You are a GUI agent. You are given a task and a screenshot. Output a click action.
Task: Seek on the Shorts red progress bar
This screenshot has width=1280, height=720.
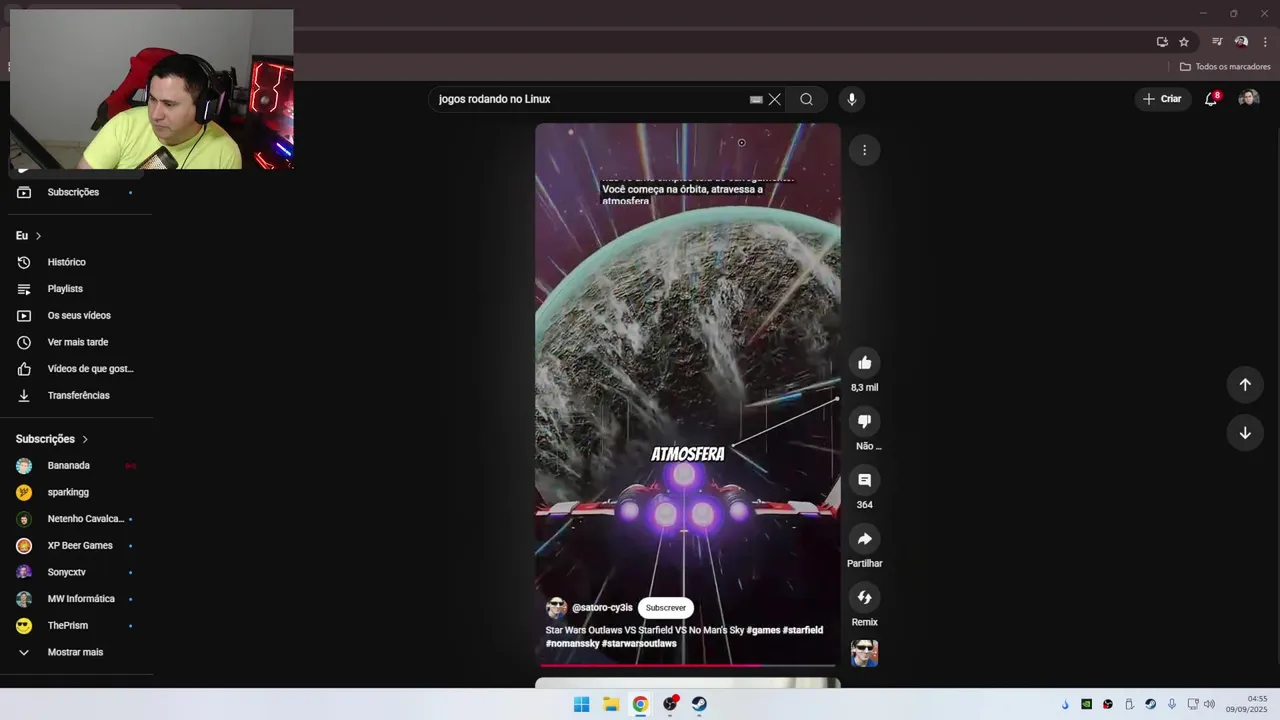(x=688, y=665)
